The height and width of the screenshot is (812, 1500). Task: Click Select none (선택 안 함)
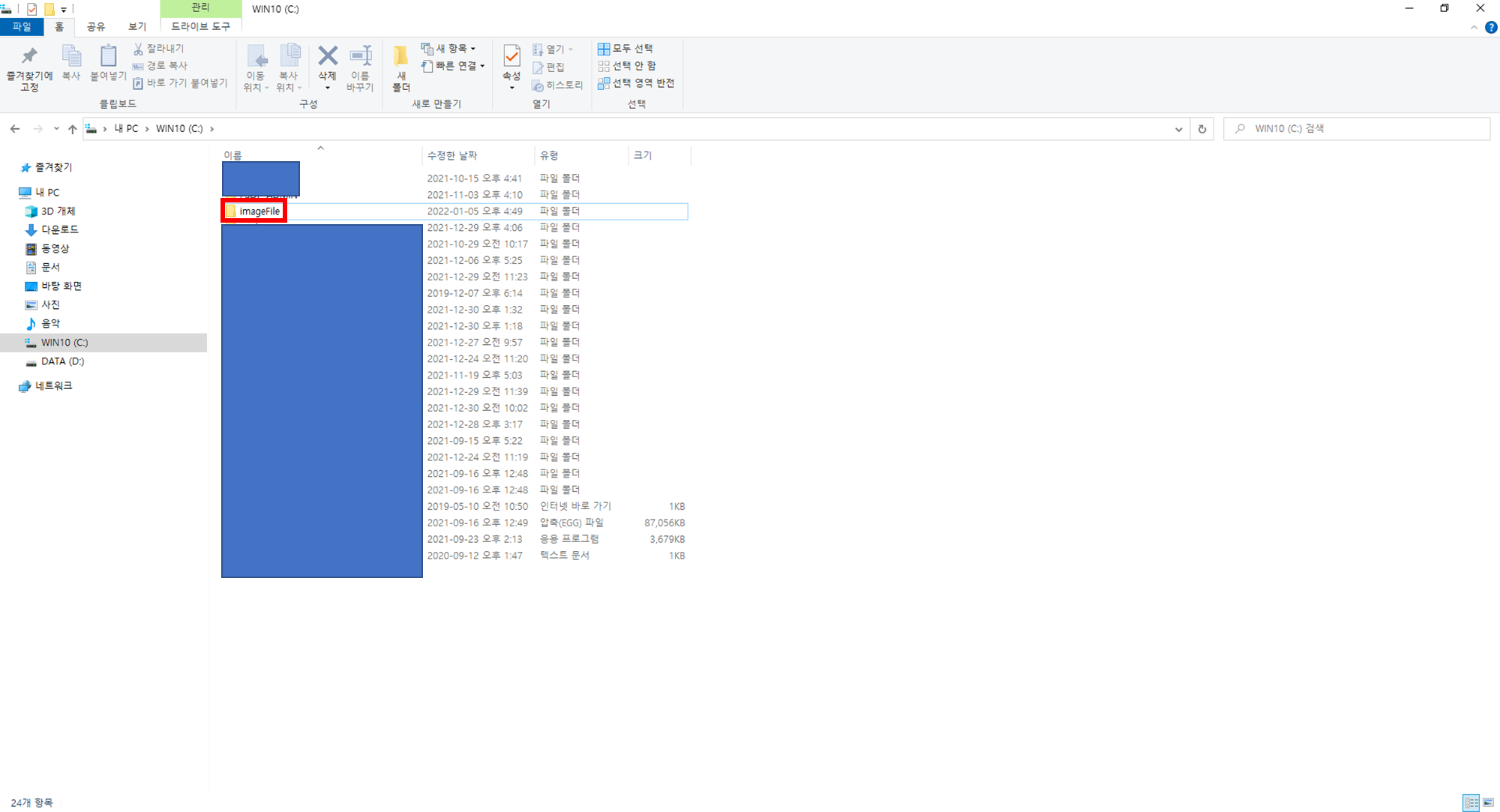[627, 66]
